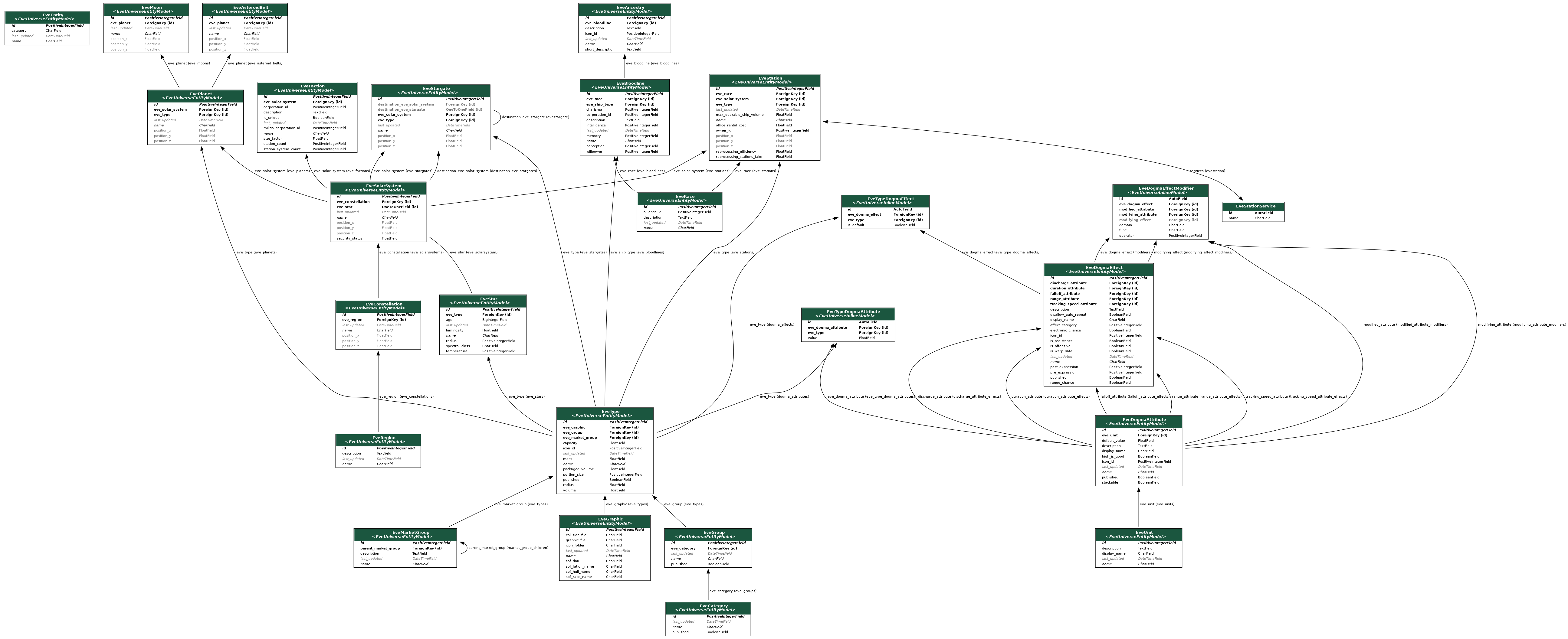The width and height of the screenshot is (1568, 639).
Task: Click the security_status field in EveSolarSystem
Action: point(378,239)
